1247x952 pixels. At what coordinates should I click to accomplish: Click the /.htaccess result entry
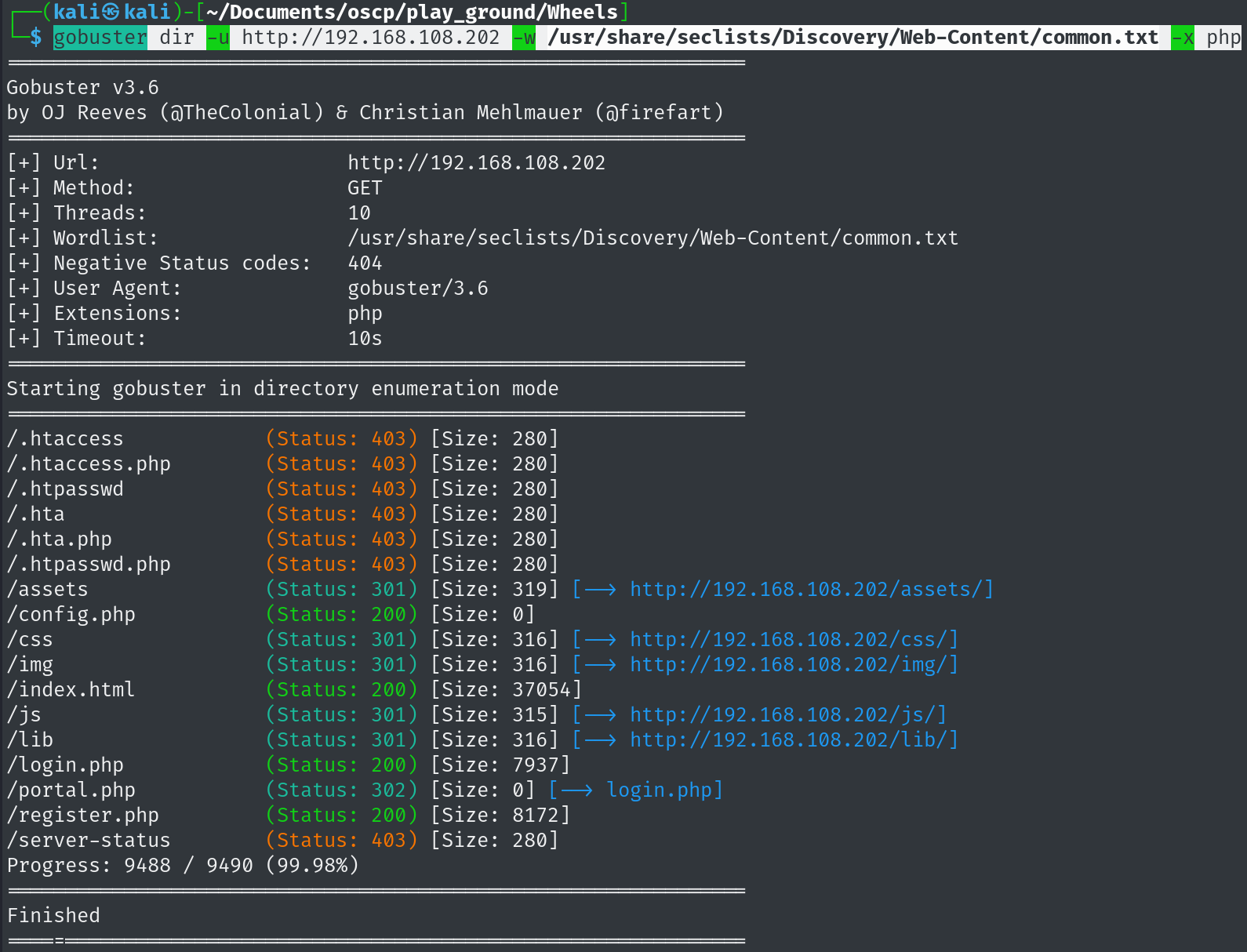coord(65,438)
